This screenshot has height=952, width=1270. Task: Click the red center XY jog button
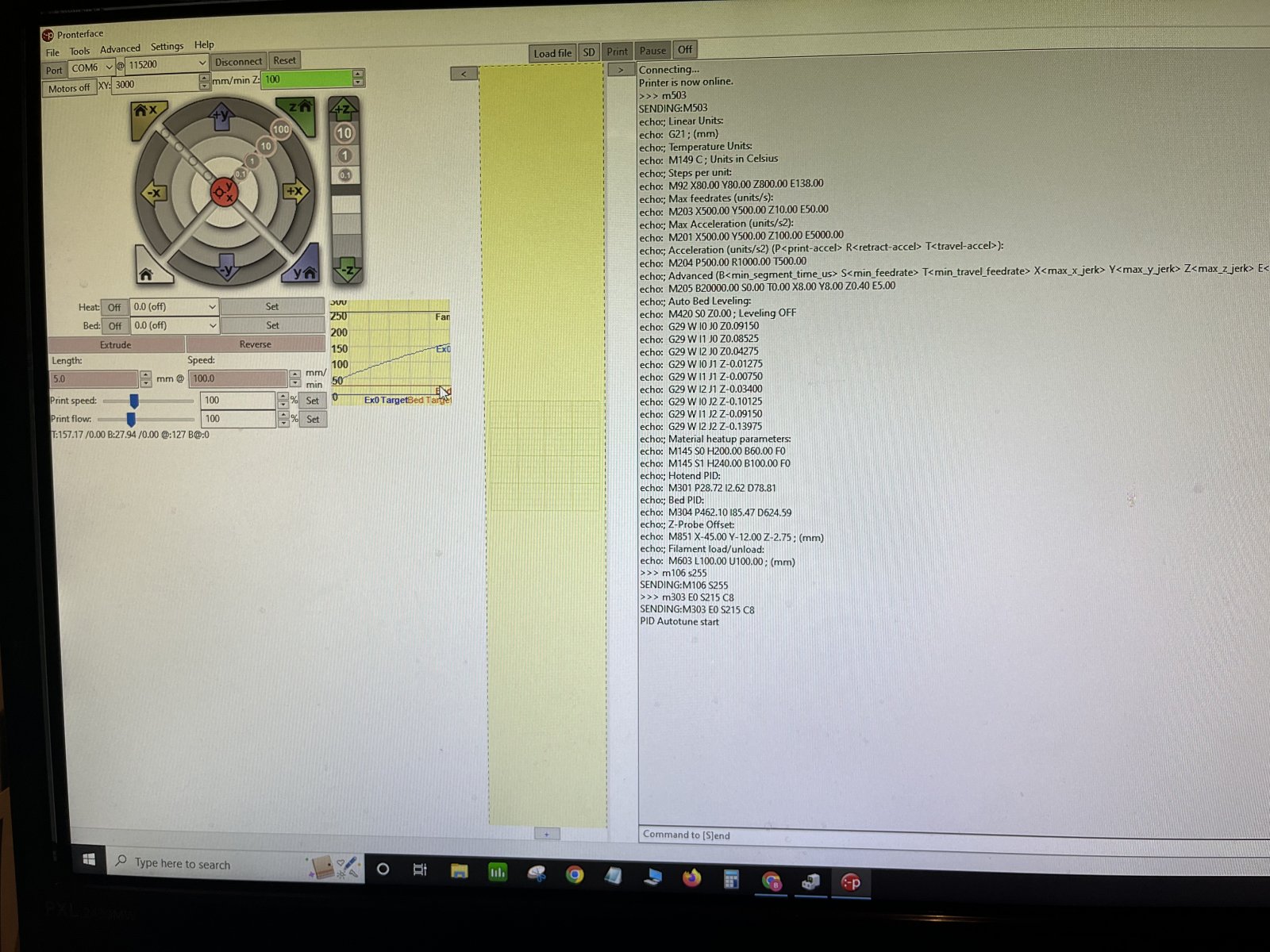(x=224, y=191)
